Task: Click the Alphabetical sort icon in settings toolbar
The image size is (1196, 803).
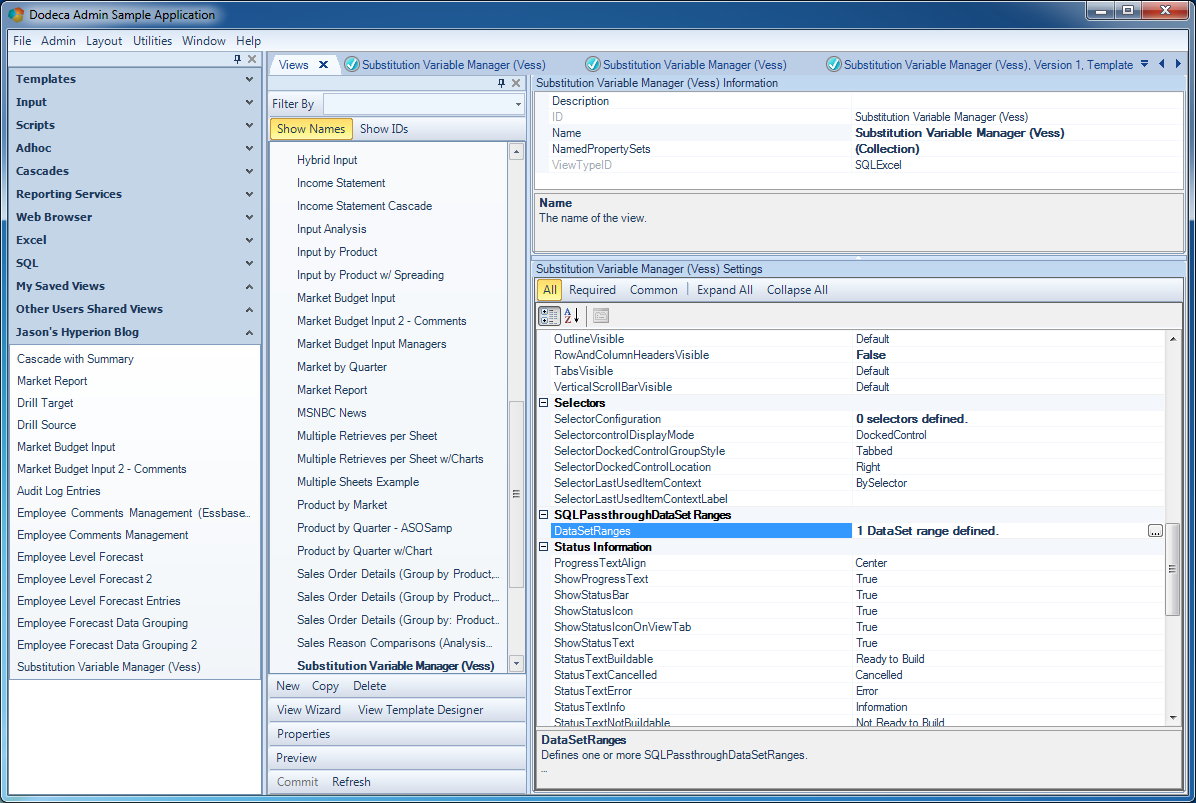Action: [572, 316]
